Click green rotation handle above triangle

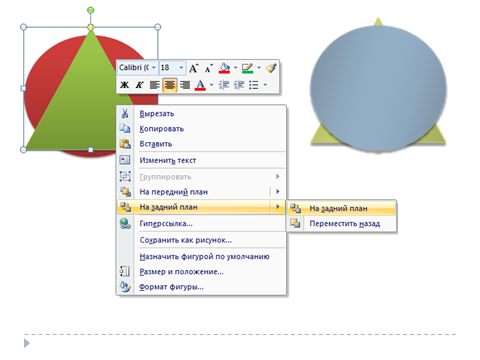coord(90,10)
